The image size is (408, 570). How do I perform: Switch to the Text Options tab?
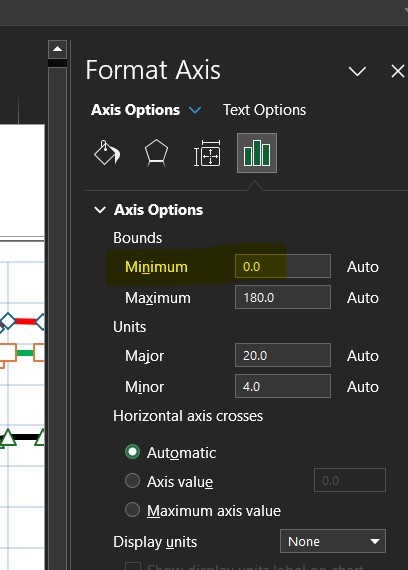click(264, 110)
